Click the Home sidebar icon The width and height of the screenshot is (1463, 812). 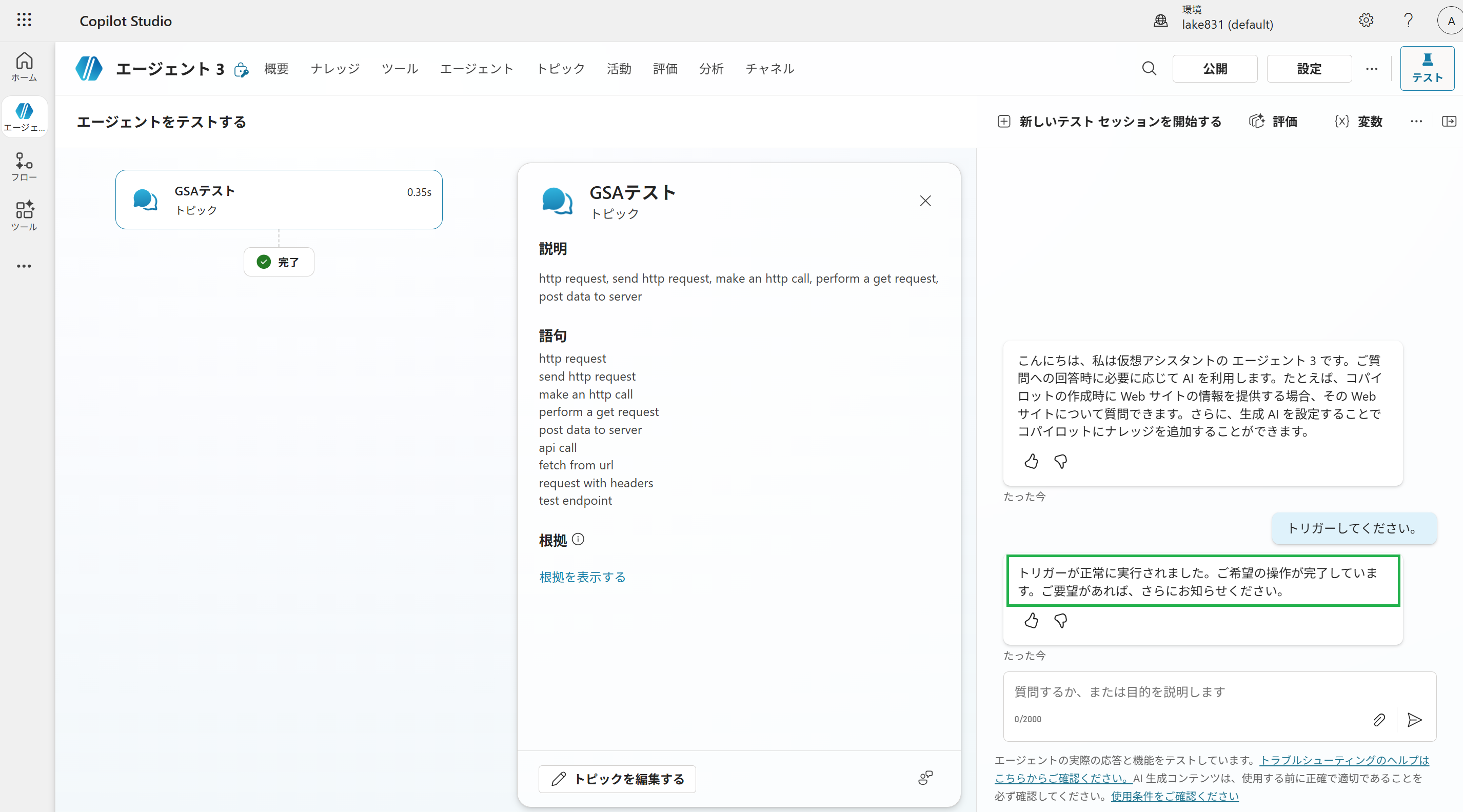click(24, 67)
